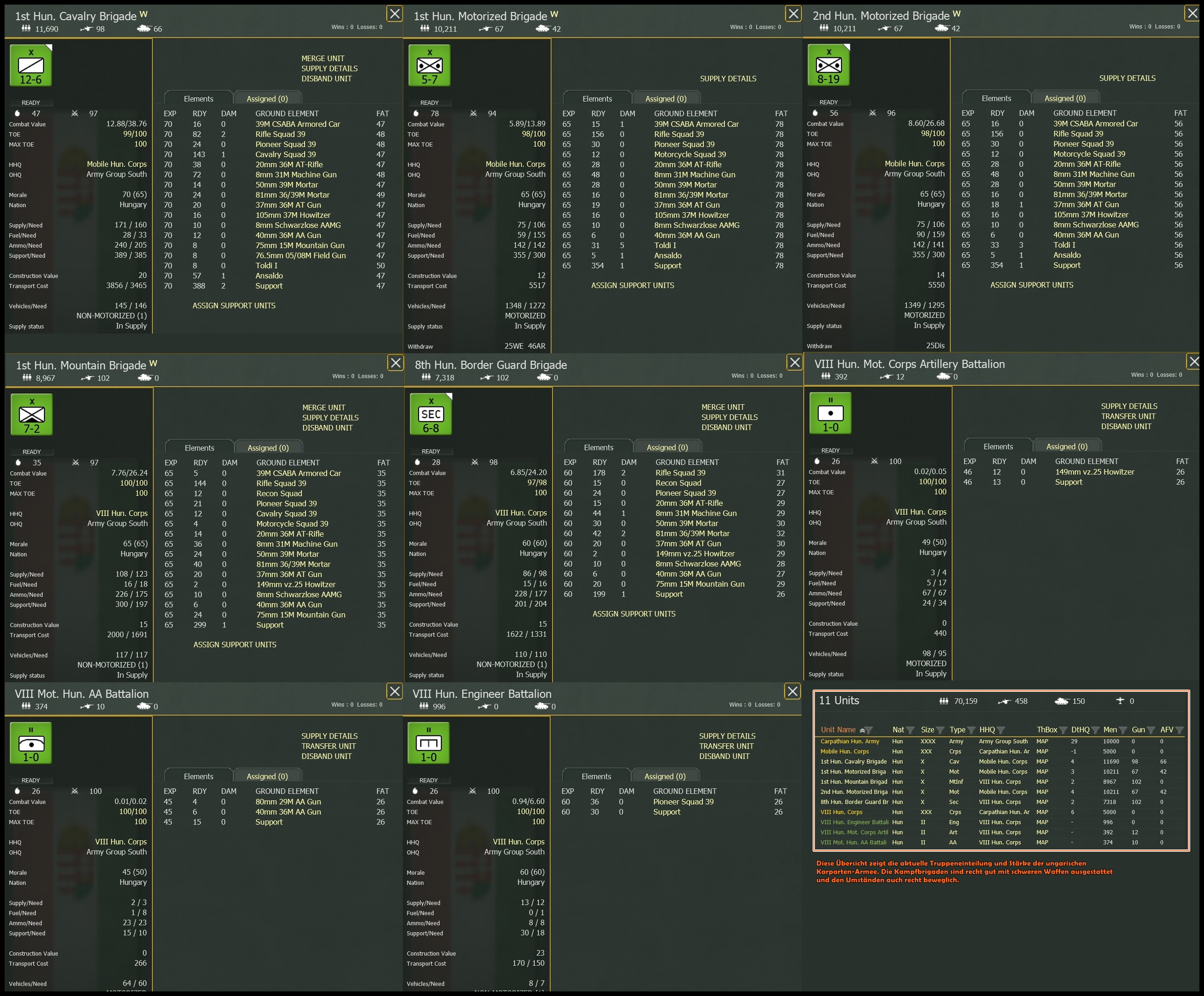Click the 8th Border Guard SEC 6-8 counter
This screenshot has width=1204, height=996.
[431, 414]
